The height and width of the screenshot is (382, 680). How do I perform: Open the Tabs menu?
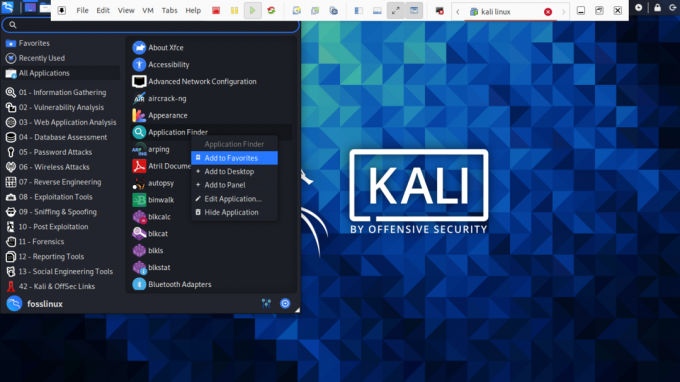tap(169, 10)
